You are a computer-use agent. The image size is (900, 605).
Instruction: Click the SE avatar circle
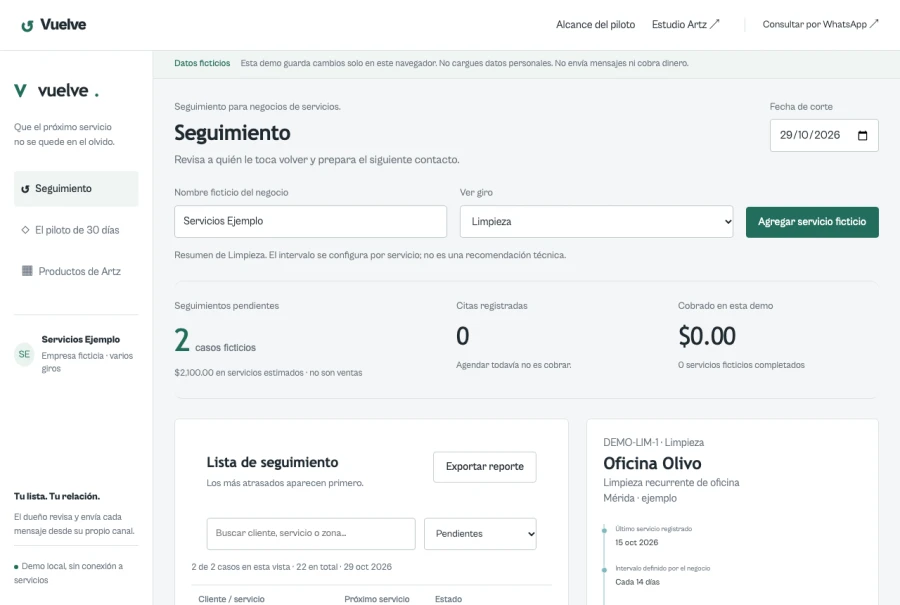point(24,354)
